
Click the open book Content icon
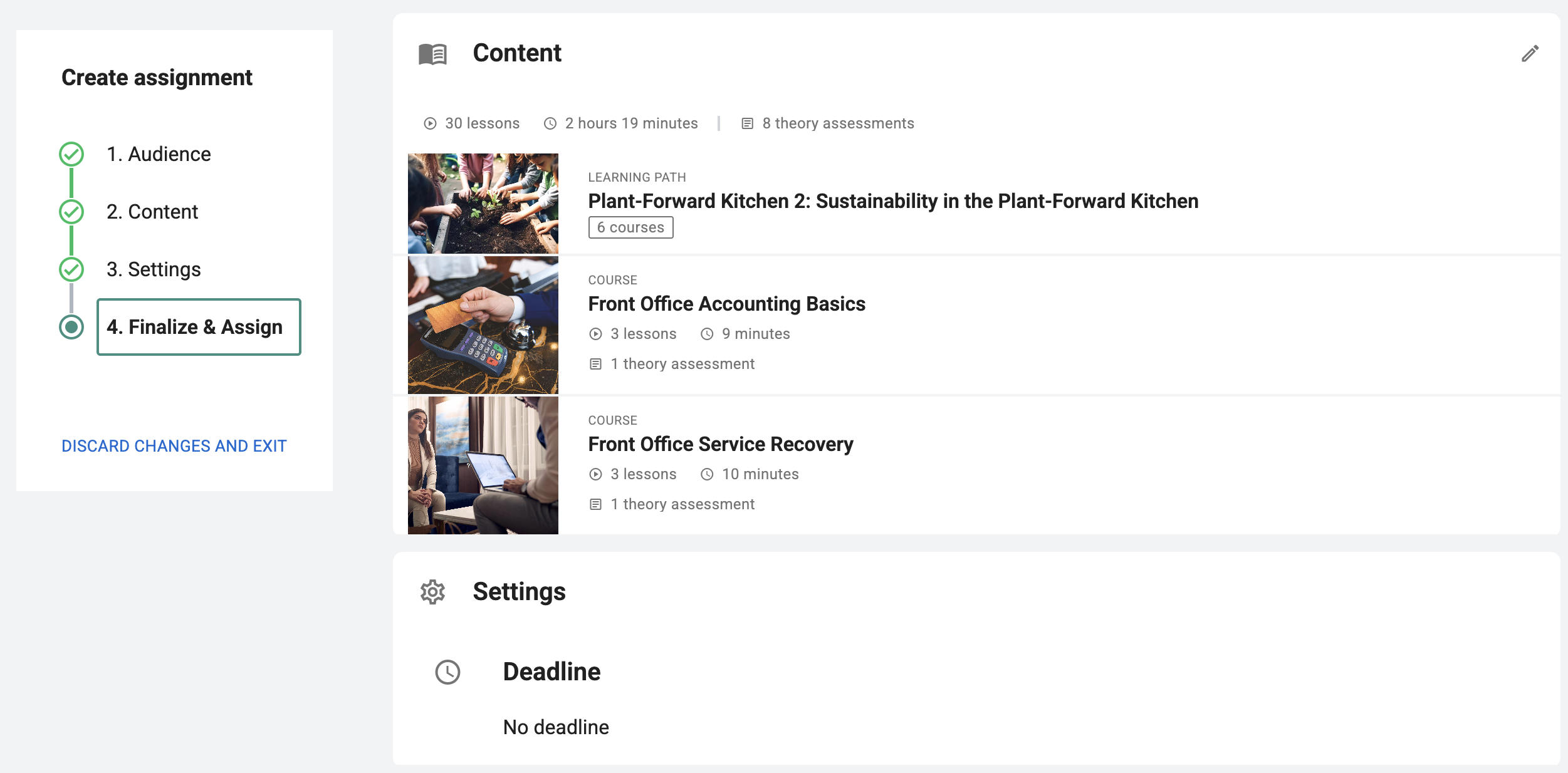point(432,54)
